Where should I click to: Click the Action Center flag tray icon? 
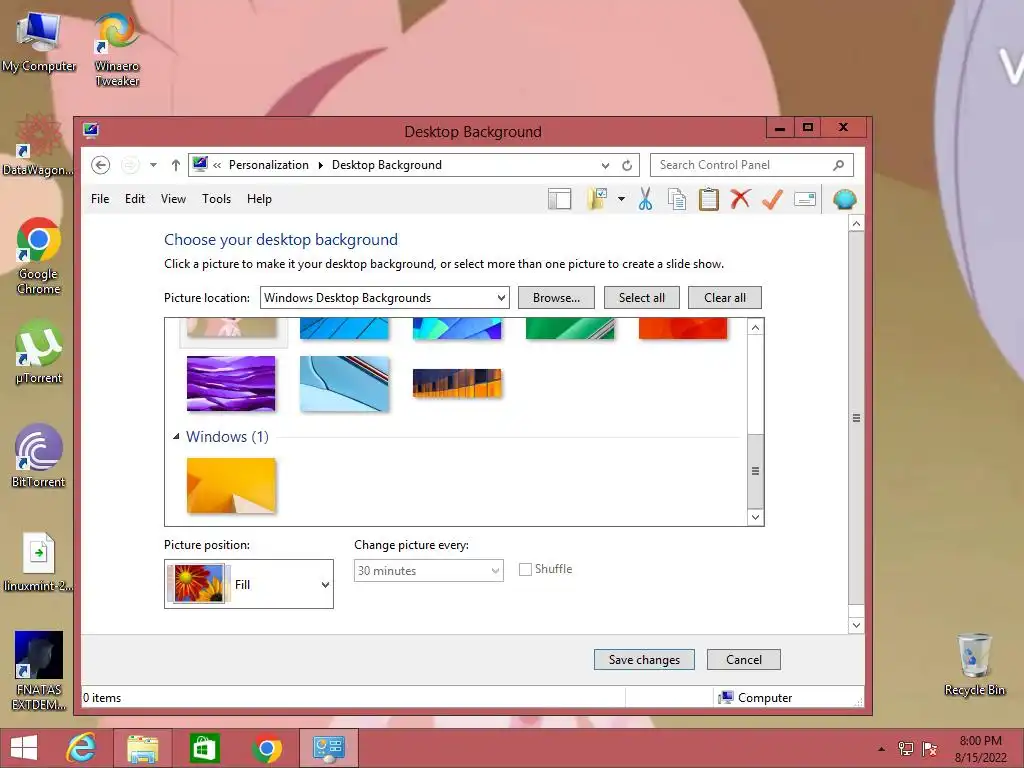point(929,749)
